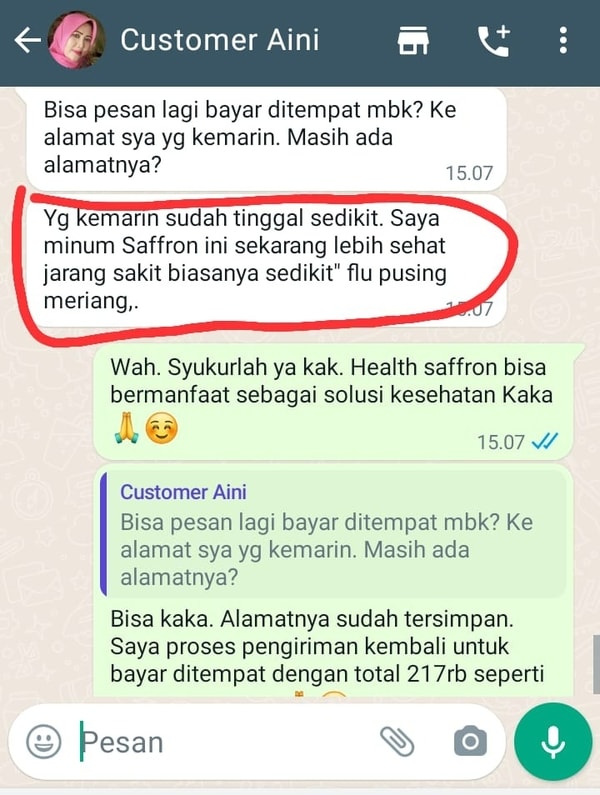Start a voice call with phone icon

493,40
